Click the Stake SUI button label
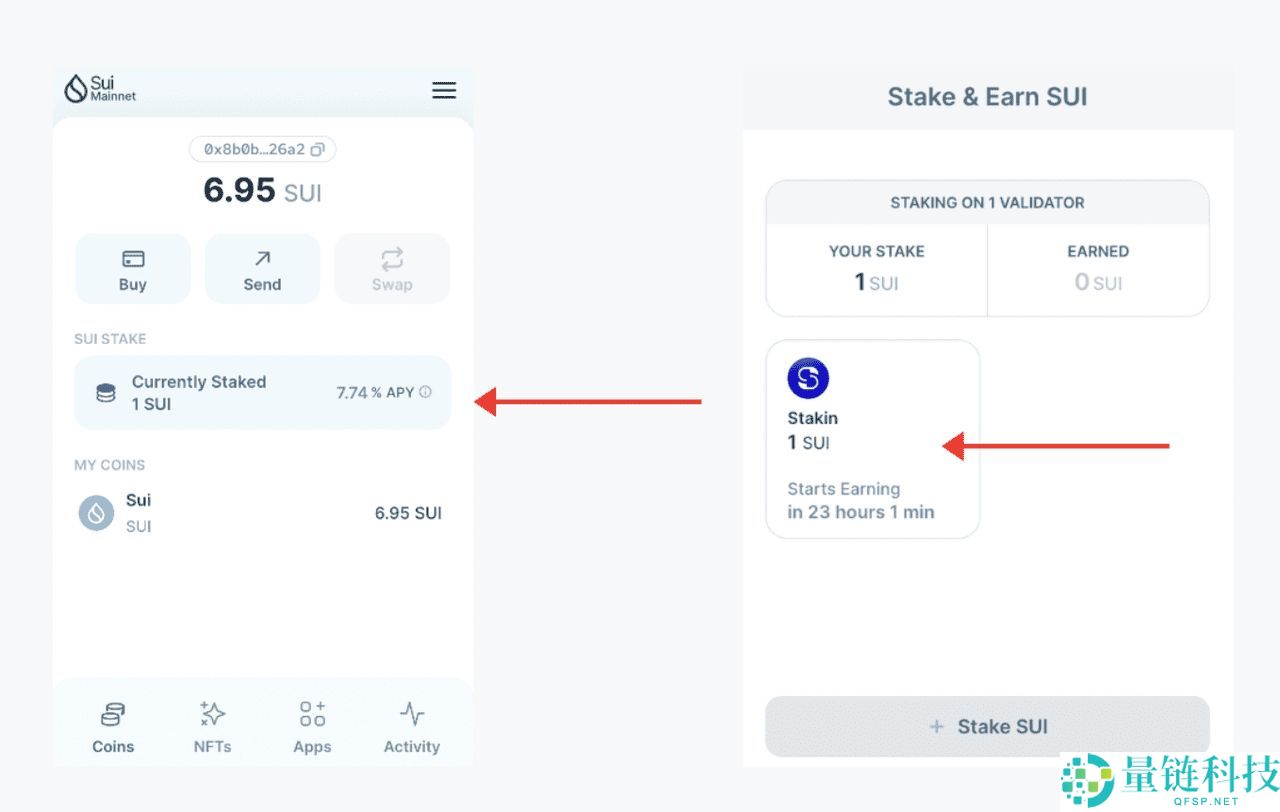This screenshot has height=812, width=1280. pos(1002,727)
